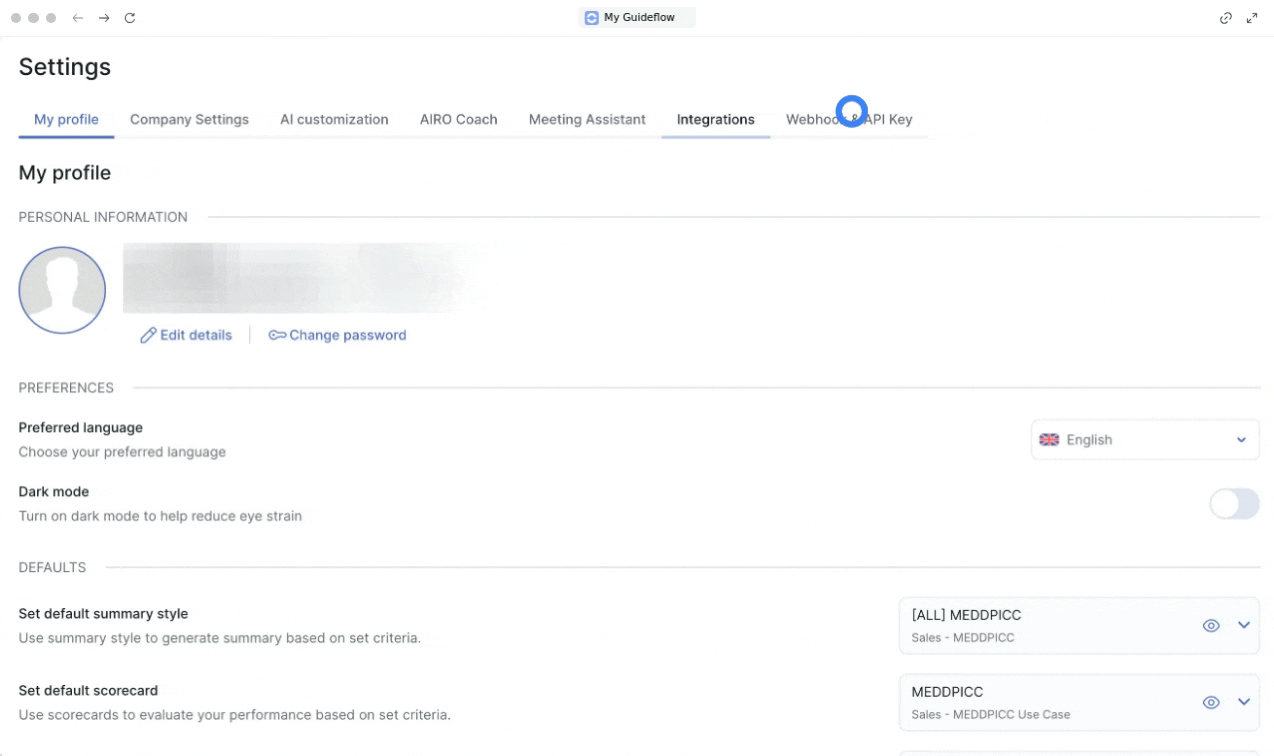Viewport: 1274px width, 756px height.
Task: Click the browser forward arrow icon
Action: [x=104, y=18]
